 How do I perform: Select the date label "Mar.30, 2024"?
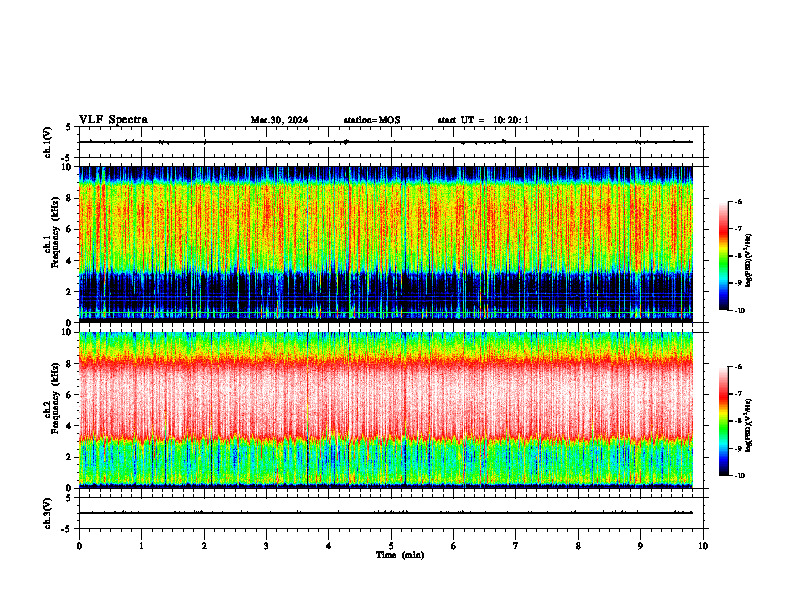[x=279, y=120]
